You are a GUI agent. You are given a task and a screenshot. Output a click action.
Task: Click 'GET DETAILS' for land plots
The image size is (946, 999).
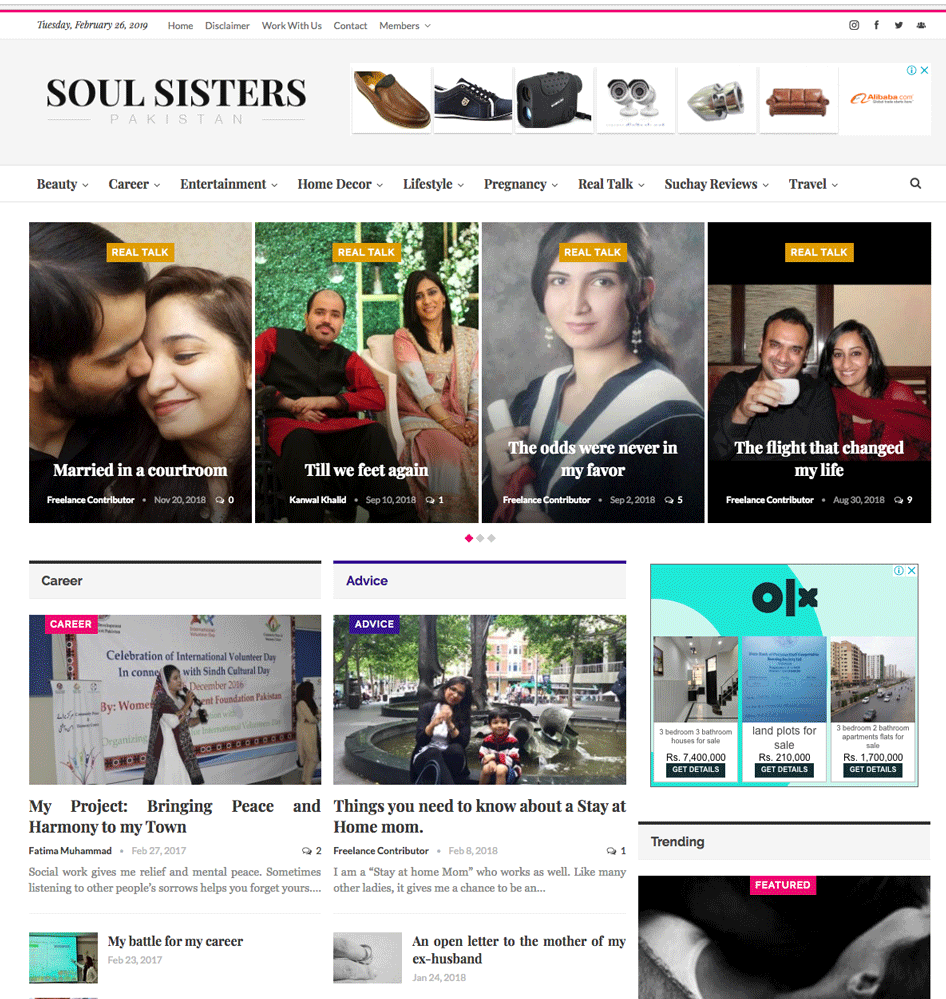[x=784, y=770]
